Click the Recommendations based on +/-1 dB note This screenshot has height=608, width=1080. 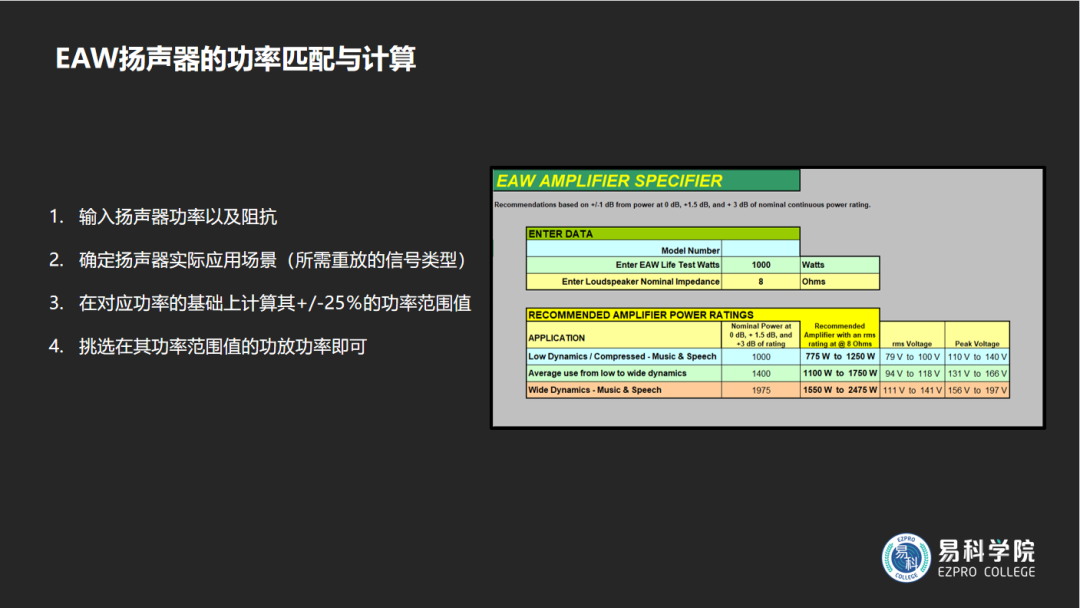tap(682, 205)
